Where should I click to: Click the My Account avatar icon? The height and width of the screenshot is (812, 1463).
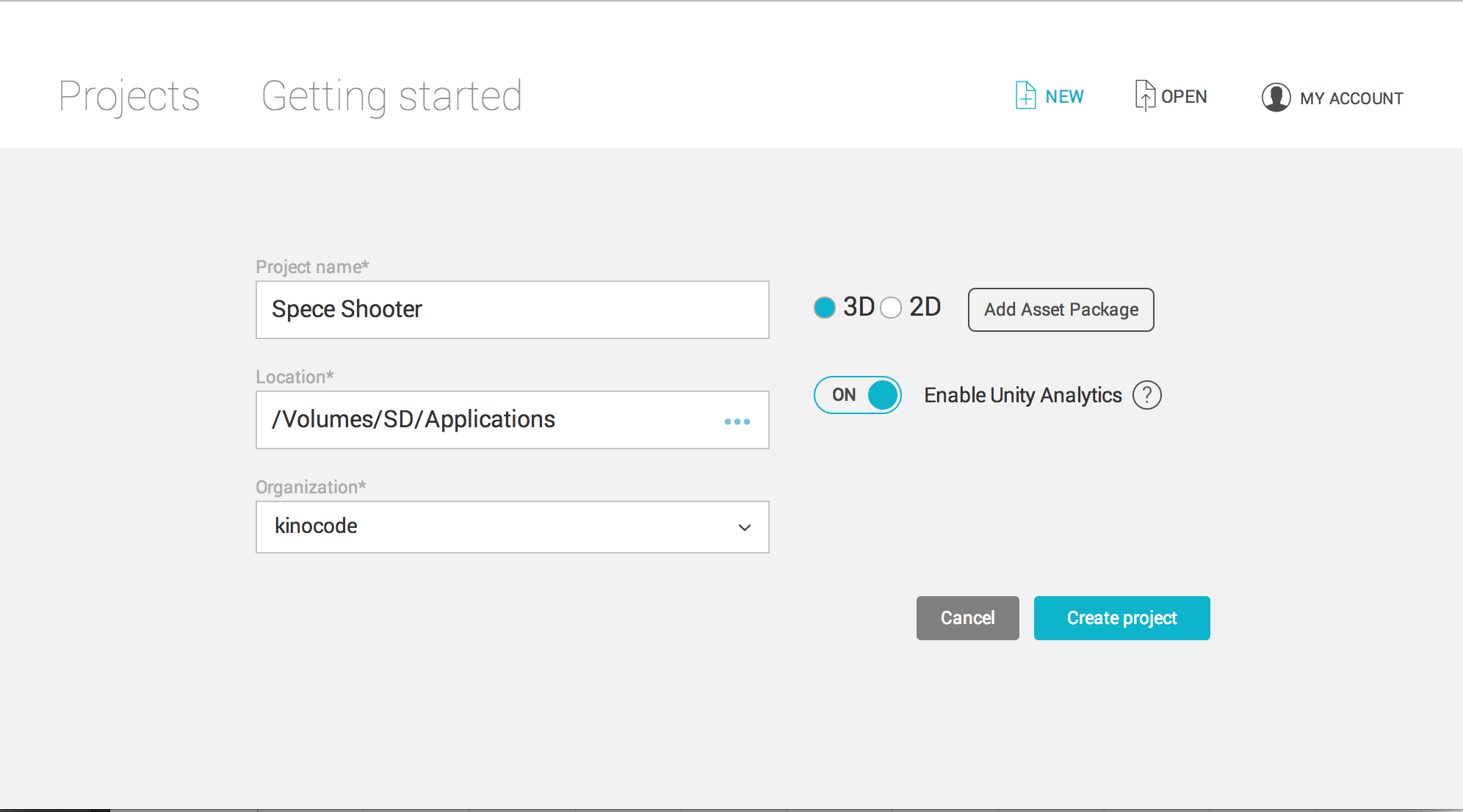(x=1276, y=97)
